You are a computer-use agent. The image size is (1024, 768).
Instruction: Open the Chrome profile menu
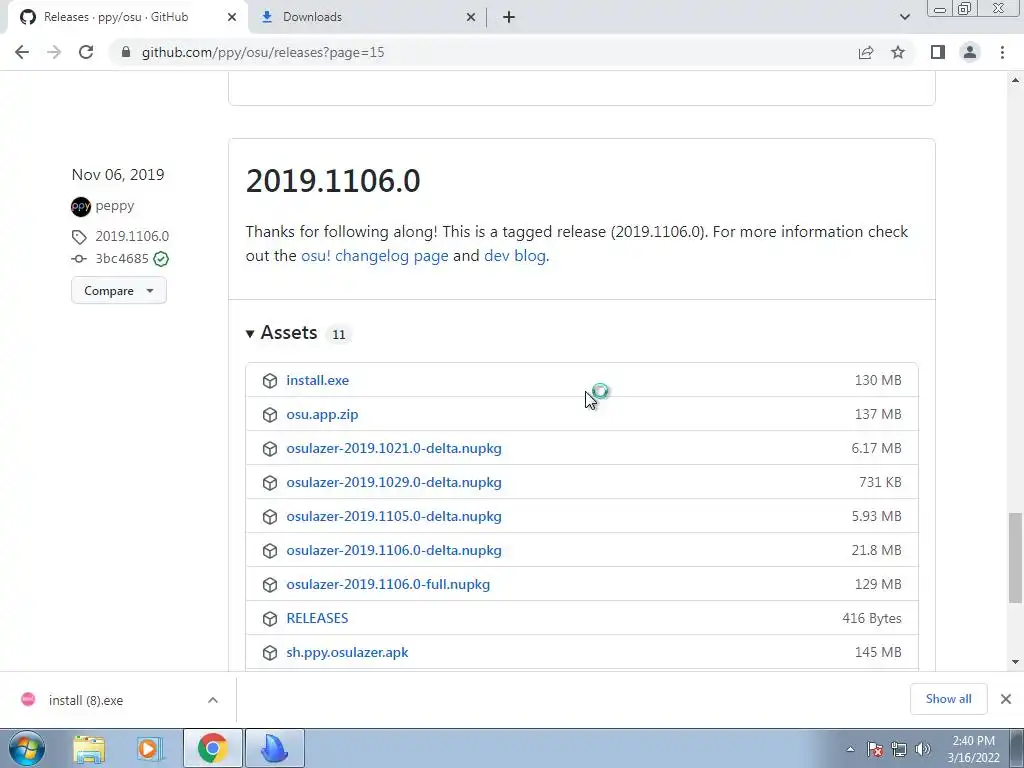tap(970, 52)
